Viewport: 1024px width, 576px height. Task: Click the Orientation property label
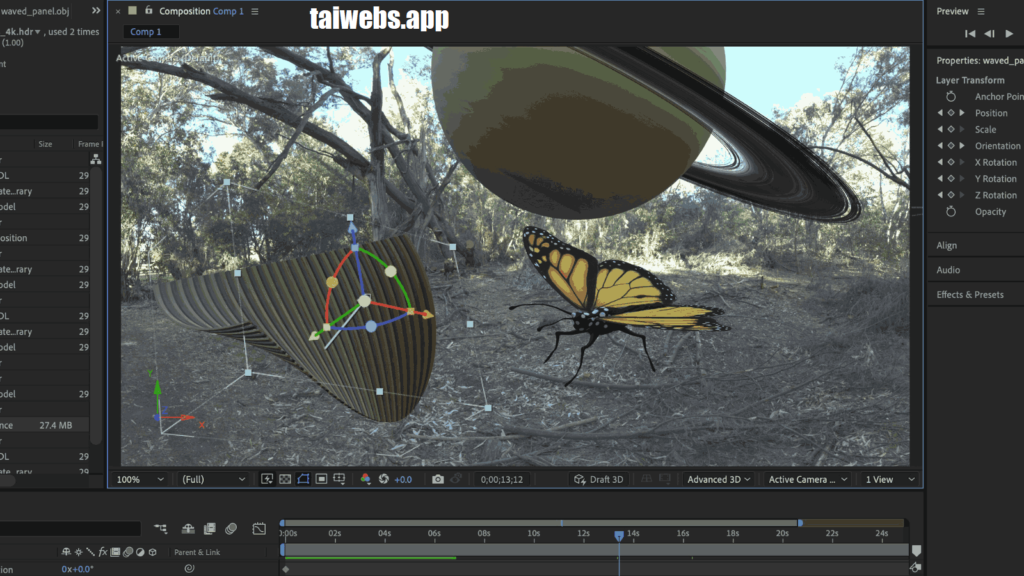pyautogui.click(x=997, y=146)
